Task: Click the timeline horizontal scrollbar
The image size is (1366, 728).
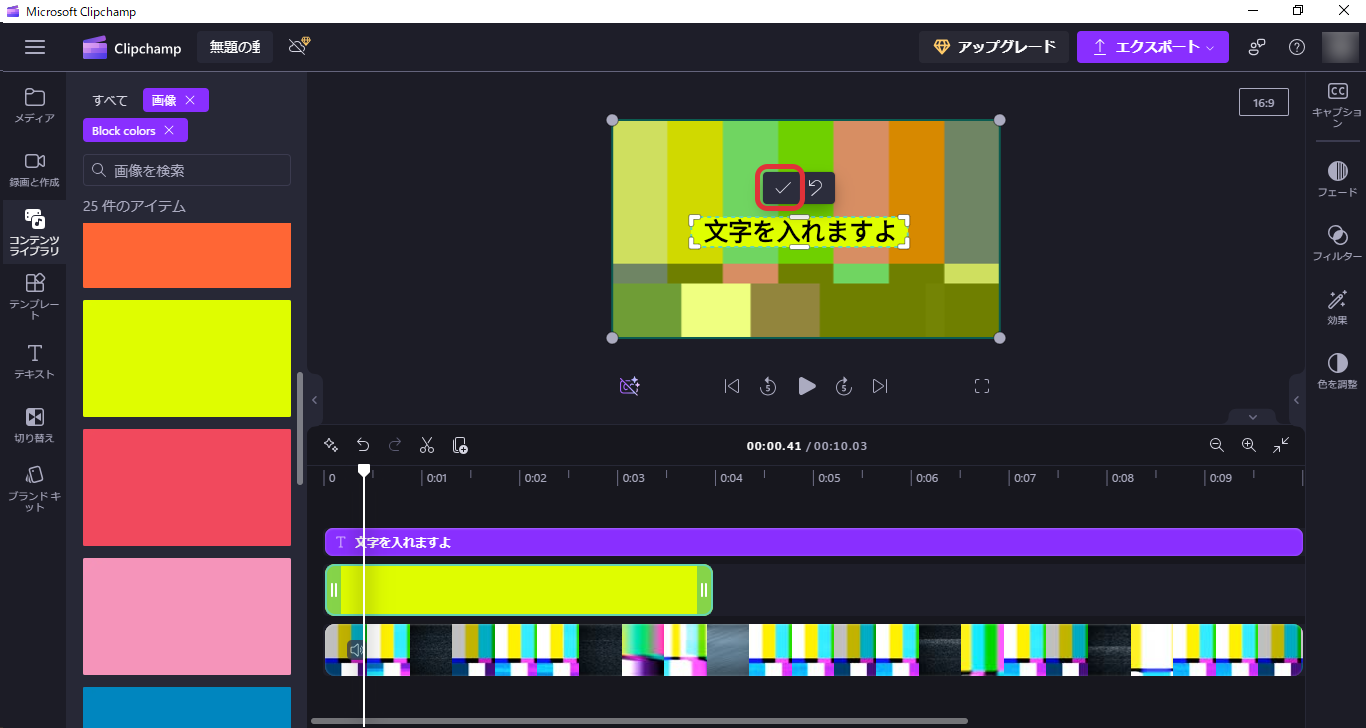Action: [x=639, y=720]
